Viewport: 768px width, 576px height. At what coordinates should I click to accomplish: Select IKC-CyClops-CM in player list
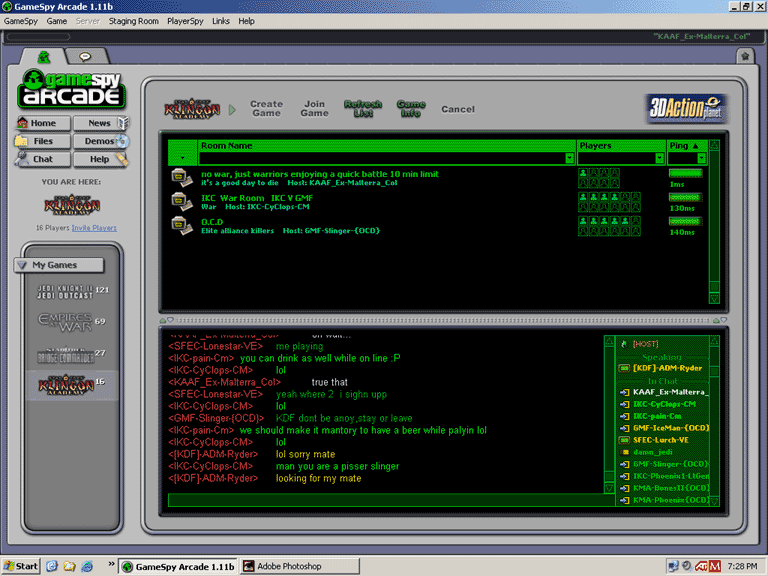coord(664,404)
